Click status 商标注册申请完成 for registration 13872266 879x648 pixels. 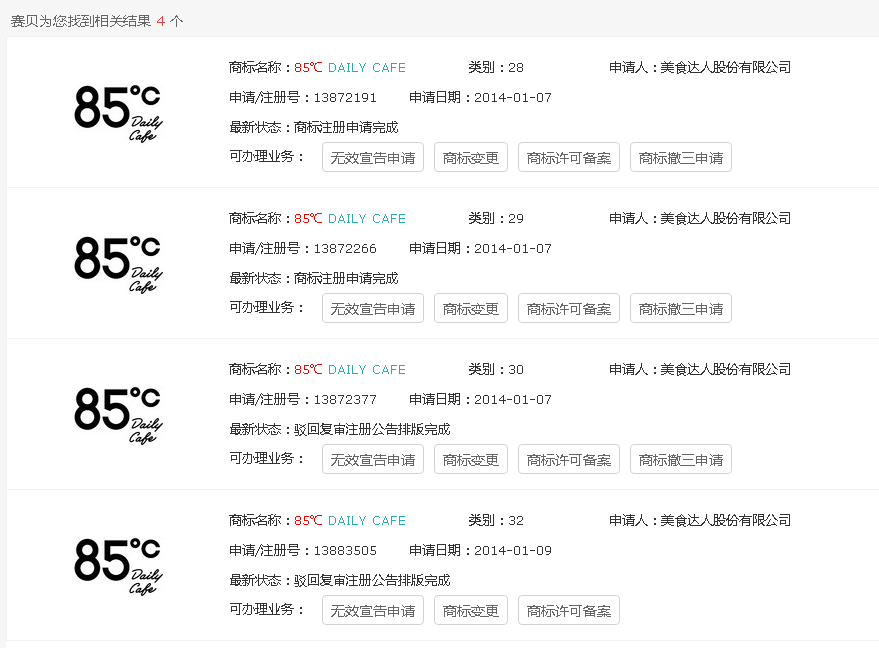coord(346,279)
